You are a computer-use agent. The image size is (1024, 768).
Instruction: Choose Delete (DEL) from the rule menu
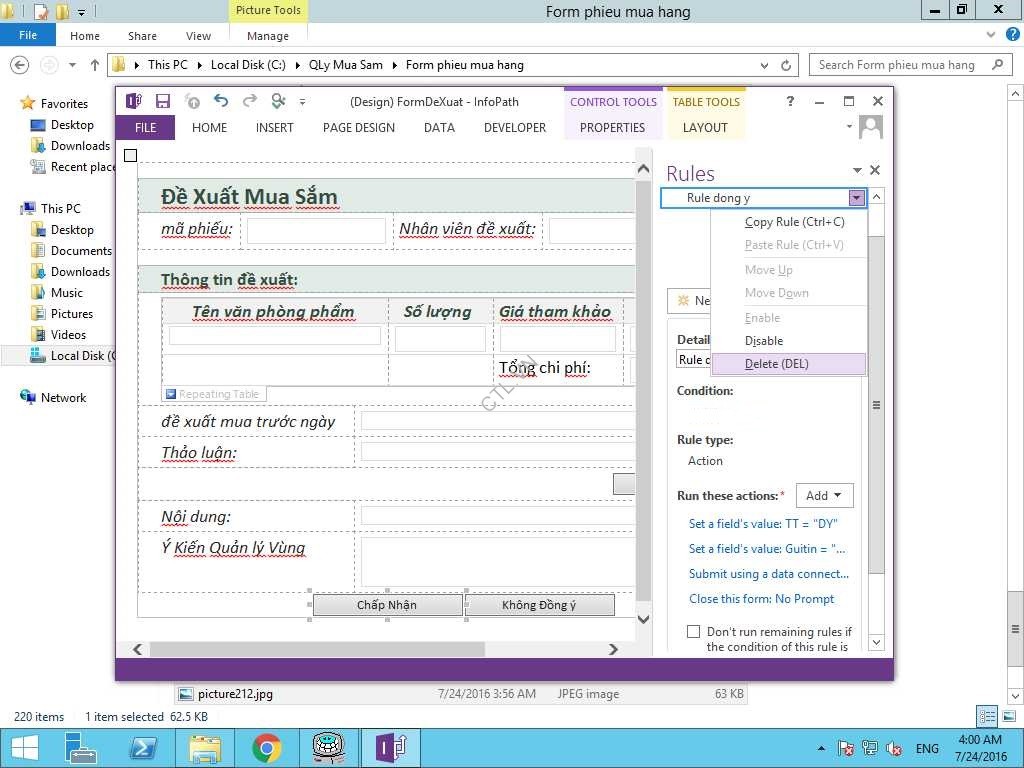tap(776, 364)
